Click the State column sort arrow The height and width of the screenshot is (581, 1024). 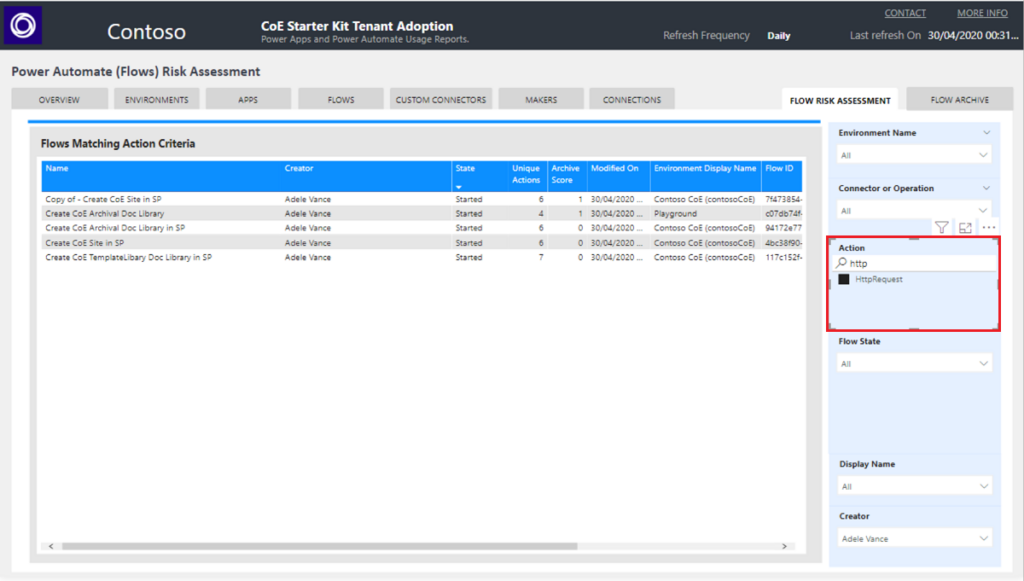click(459, 187)
